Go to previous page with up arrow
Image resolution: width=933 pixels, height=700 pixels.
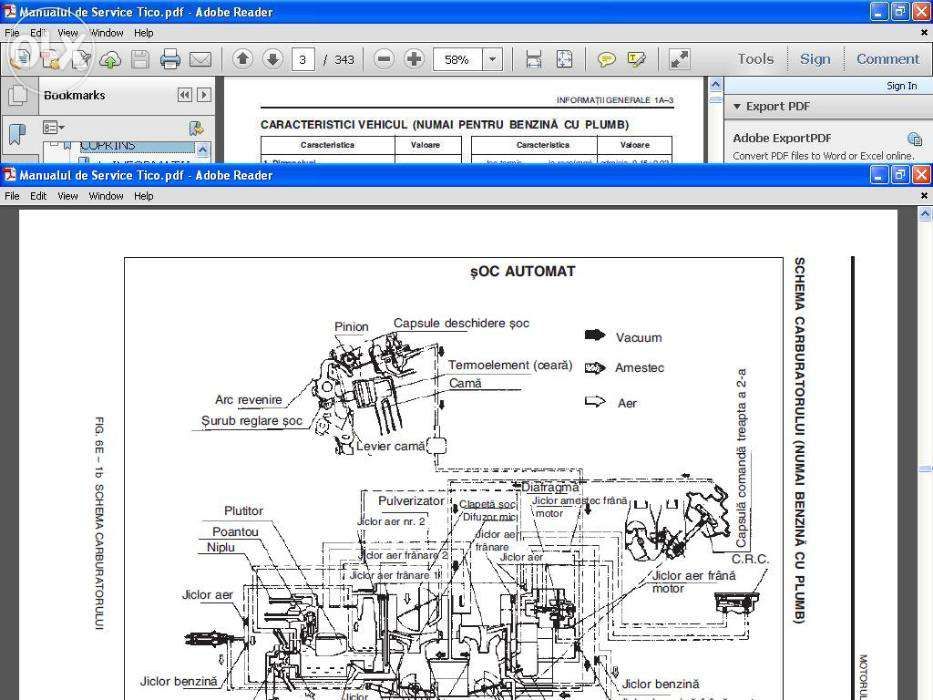pyautogui.click(x=243, y=59)
